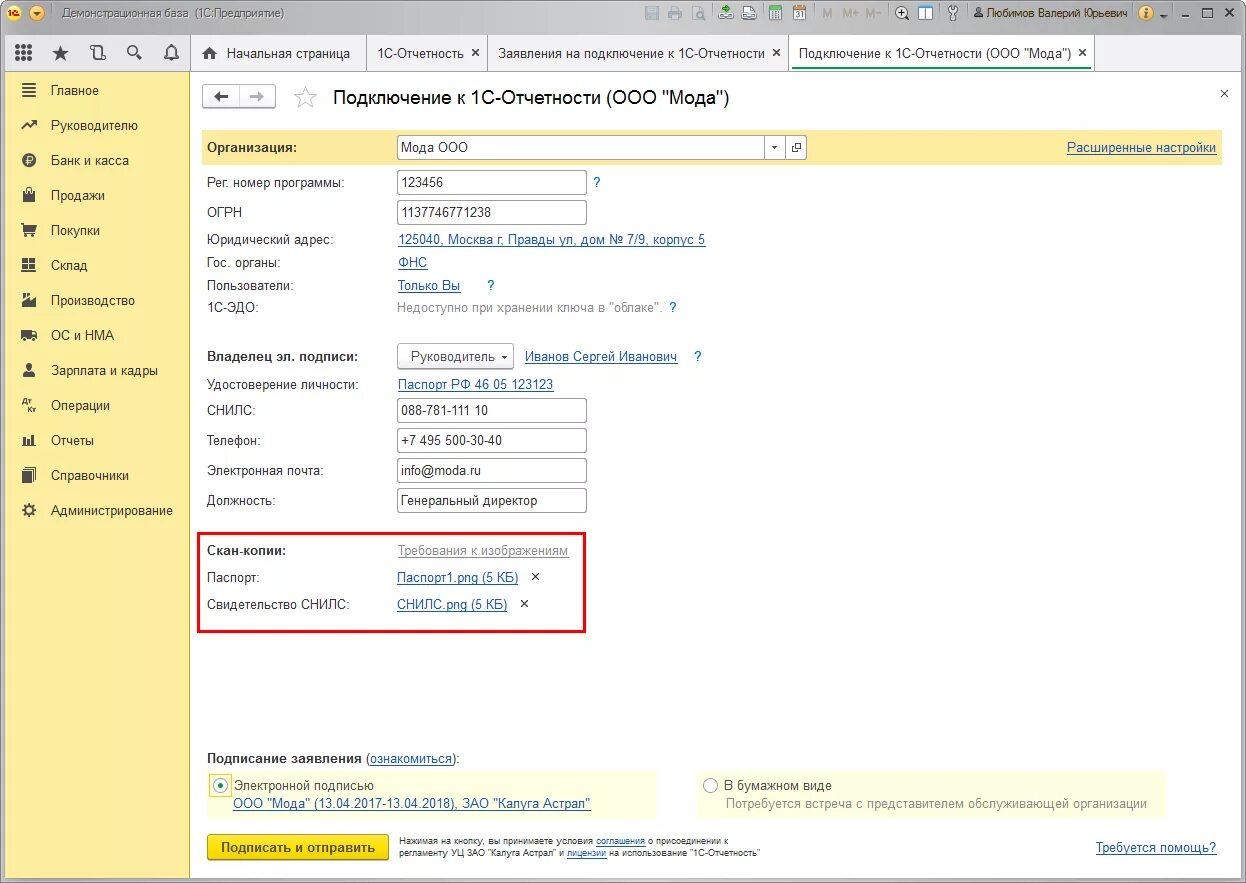The image size is (1246, 883).
Task: Open Администрирование section in sidebar
Action: point(95,510)
